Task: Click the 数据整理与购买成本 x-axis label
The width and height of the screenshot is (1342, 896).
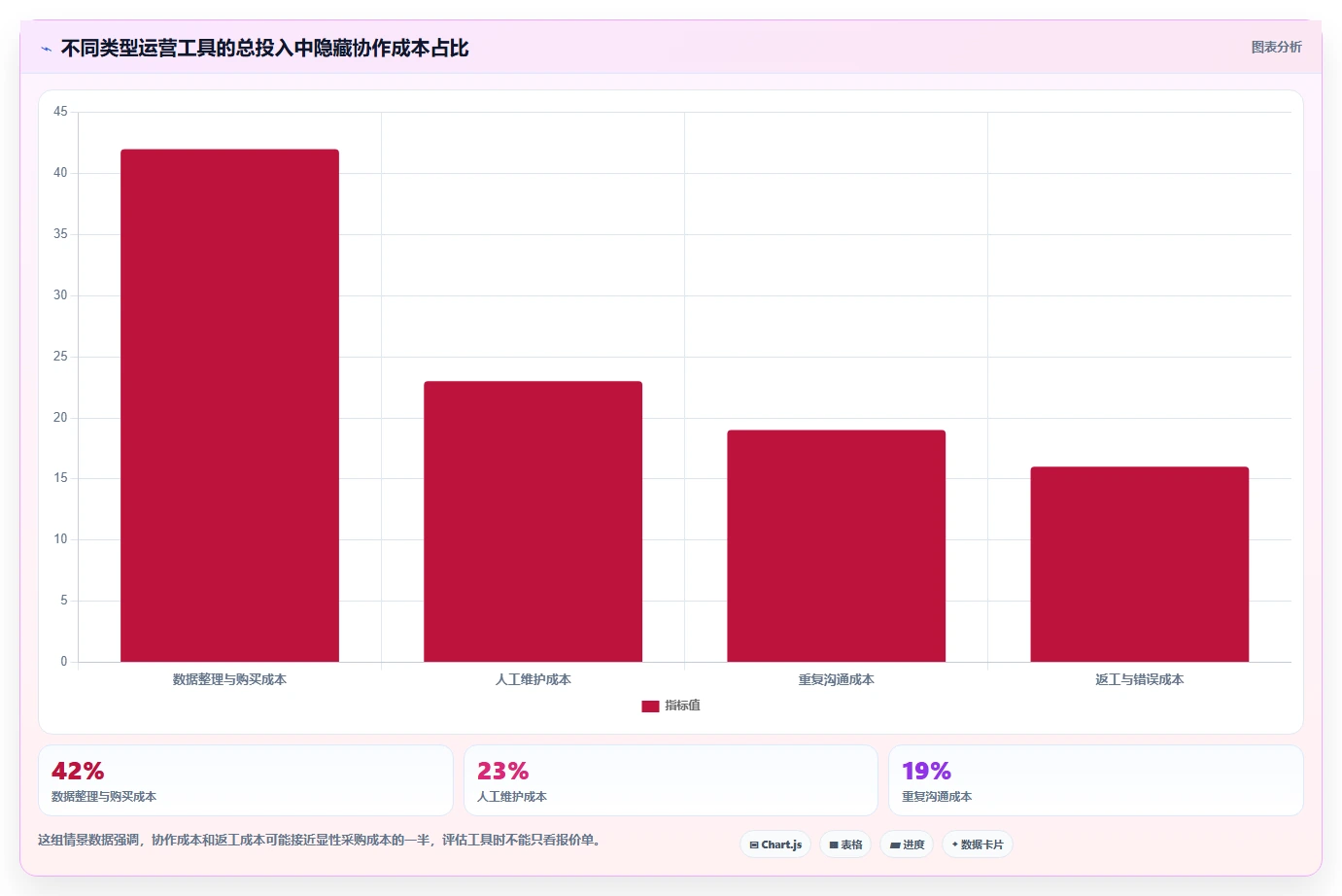Action: coord(229,679)
